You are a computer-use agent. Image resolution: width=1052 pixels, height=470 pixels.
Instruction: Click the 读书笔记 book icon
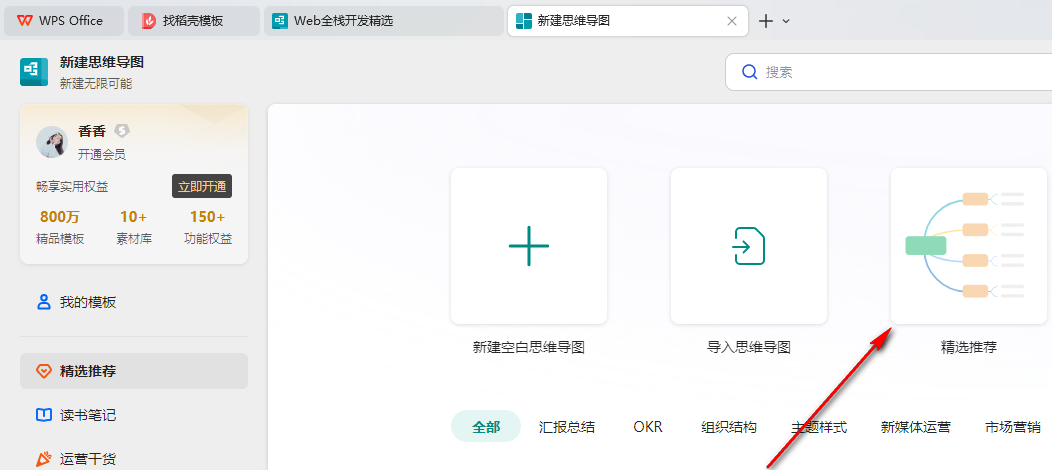[x=44, y=416]
